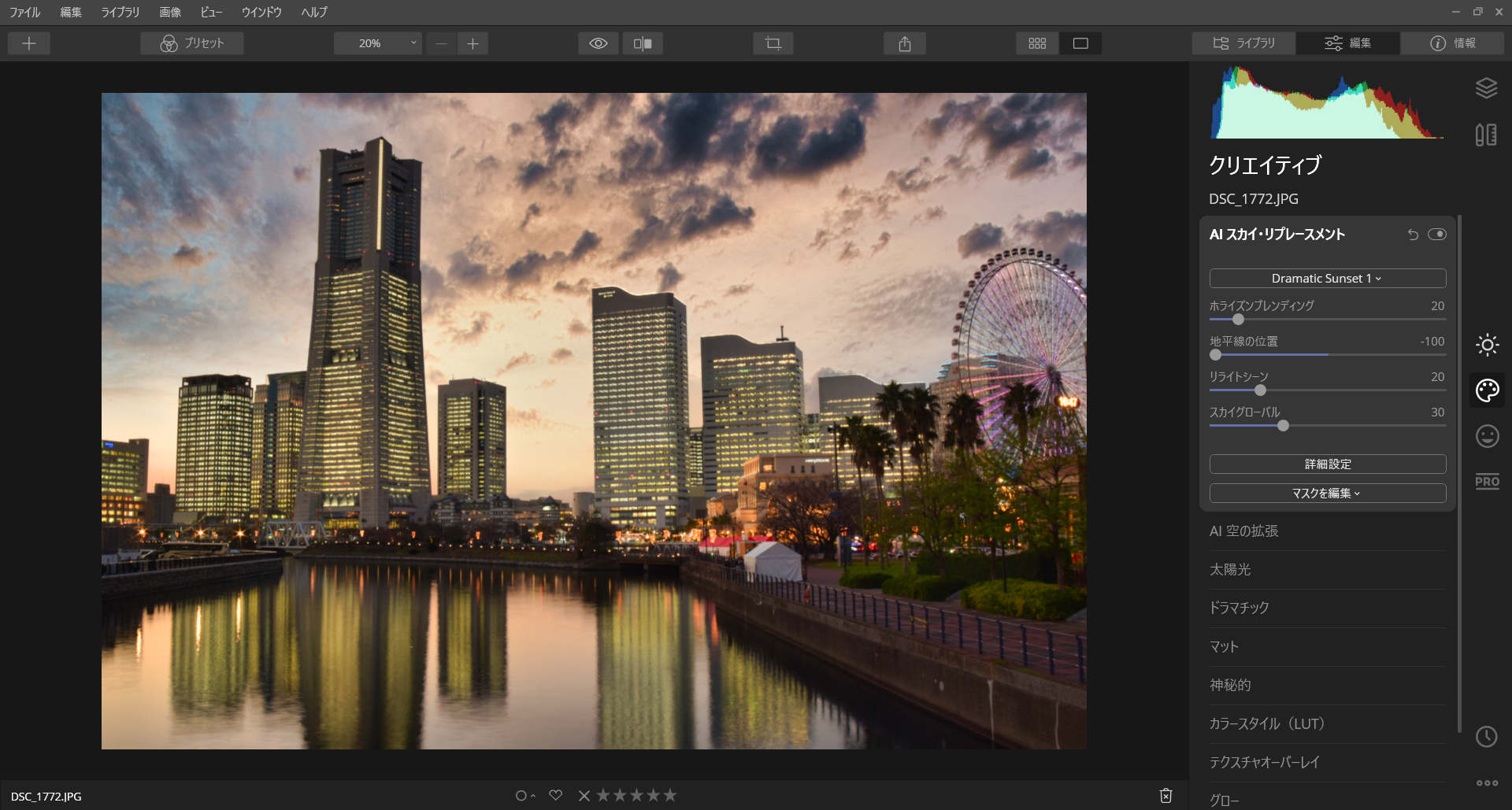Switch to the ライブラリ tab
This screenshot has height=810, width=1512.
(x=1243, y=43)
